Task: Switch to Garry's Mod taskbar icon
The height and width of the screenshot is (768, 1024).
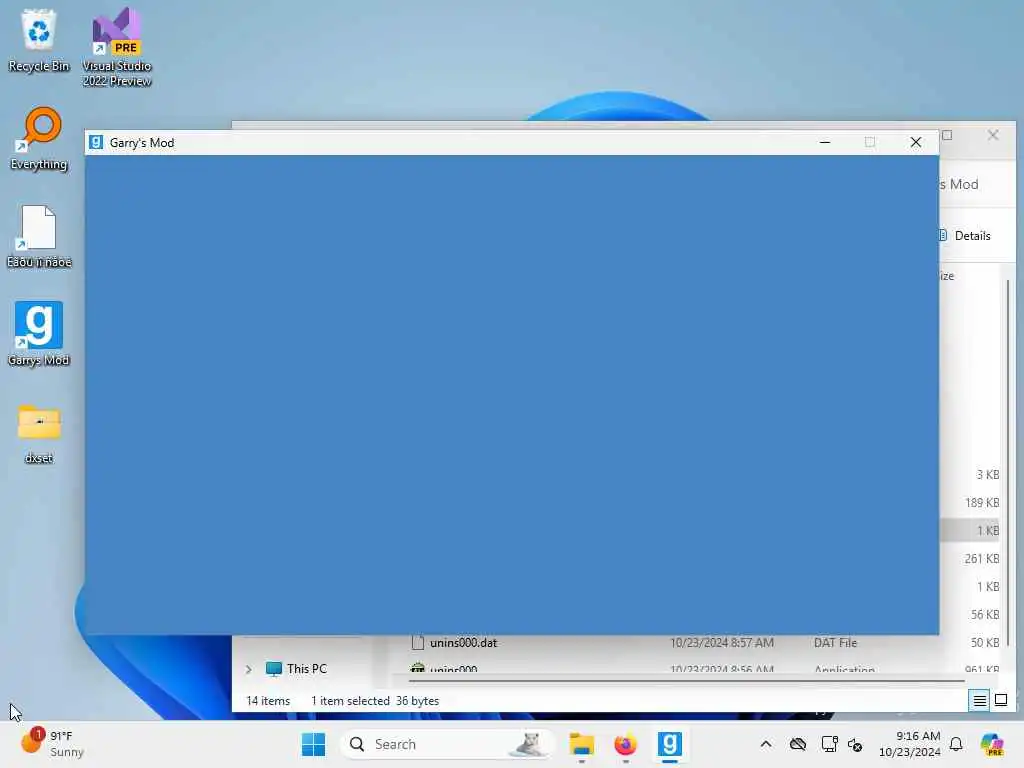Action: pos(669,744)
